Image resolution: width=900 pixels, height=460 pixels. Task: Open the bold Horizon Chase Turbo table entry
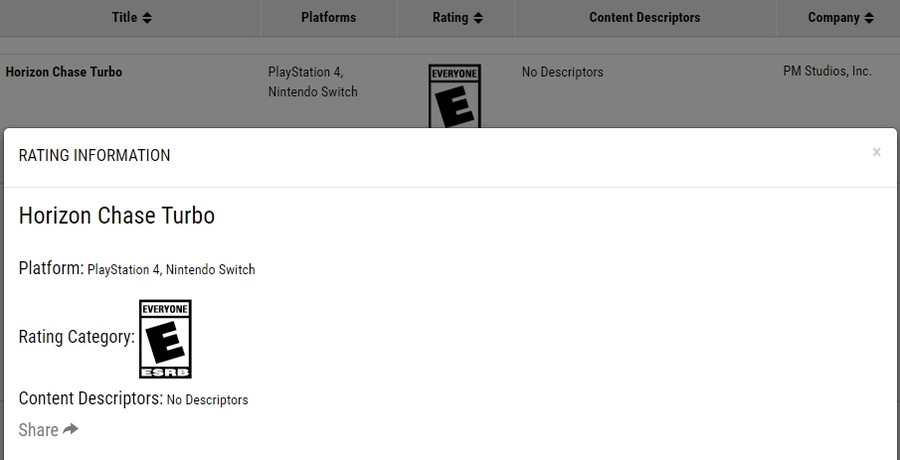64,72
